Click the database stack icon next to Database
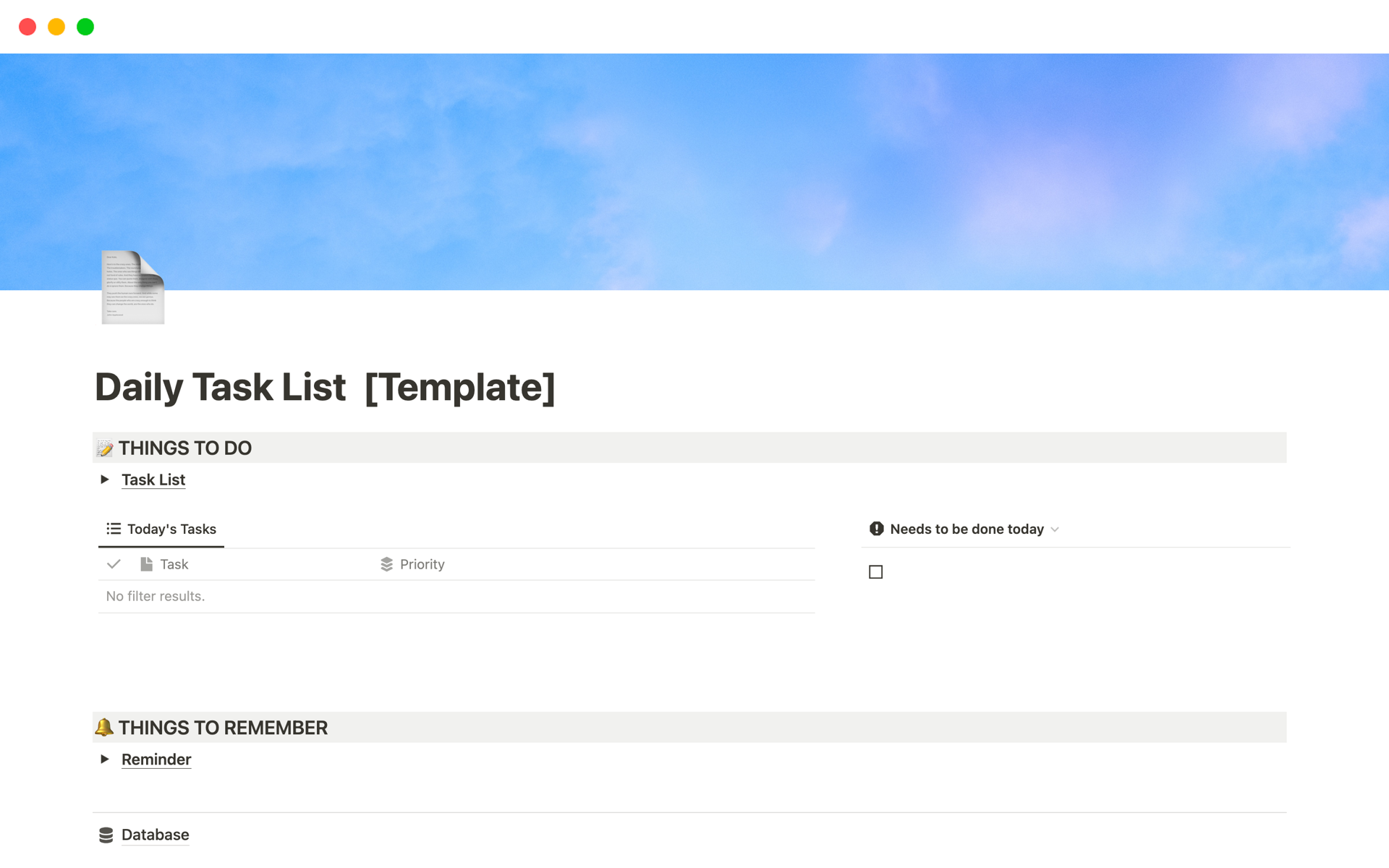Screen dimensions: 1389x868 pyautogui.click(x=107, y=833)
